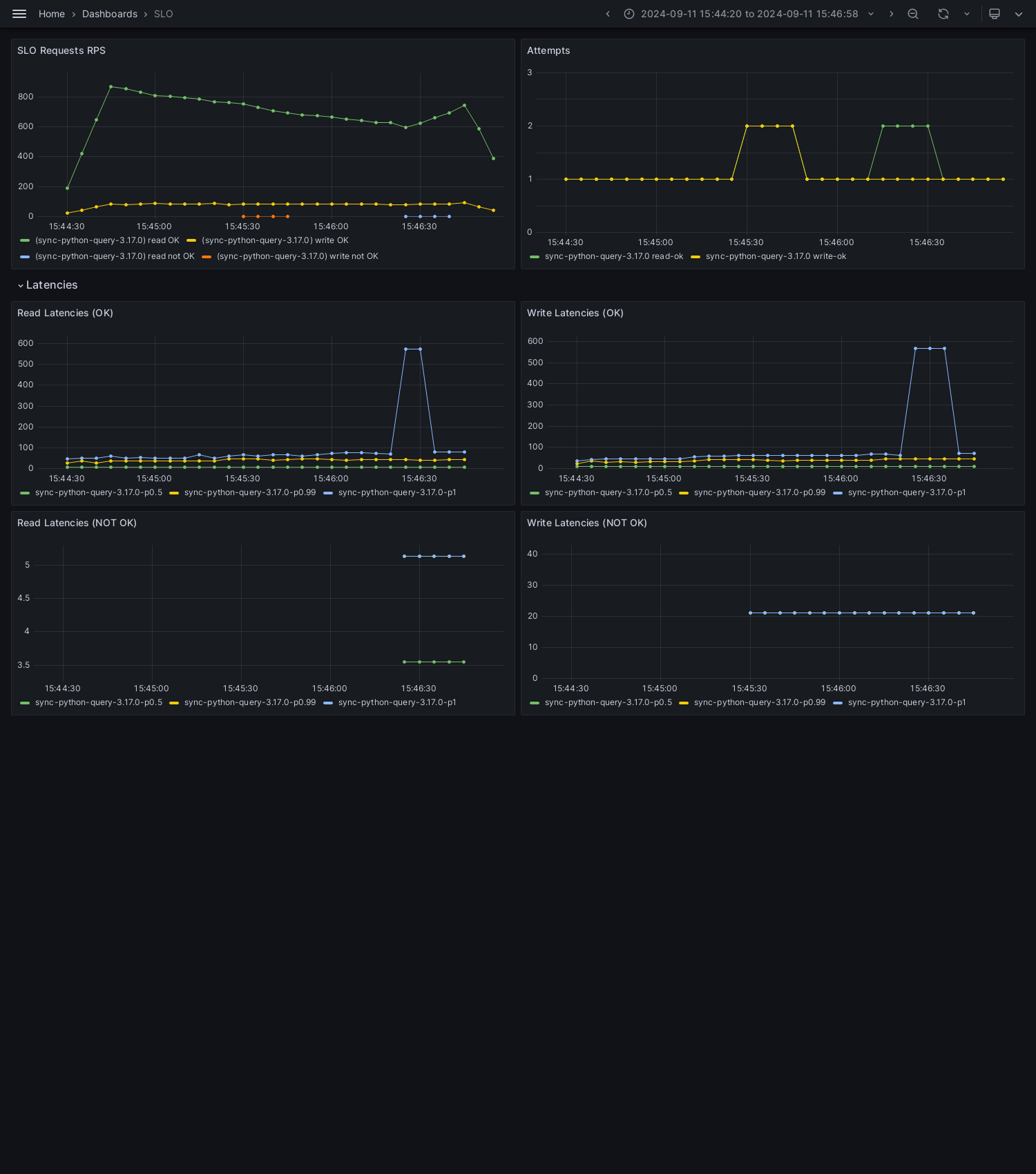Toggle the write not OK series legend label
This screenshot has width=1036, height=1174.
[x=298, y=256]
